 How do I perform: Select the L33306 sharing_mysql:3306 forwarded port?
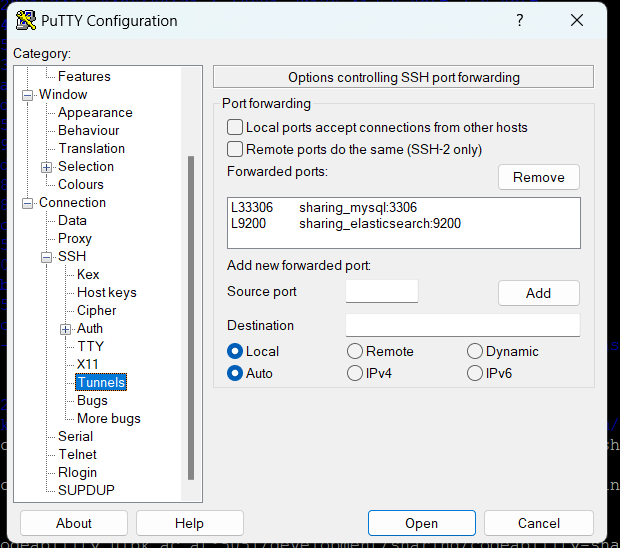(403, 207)
